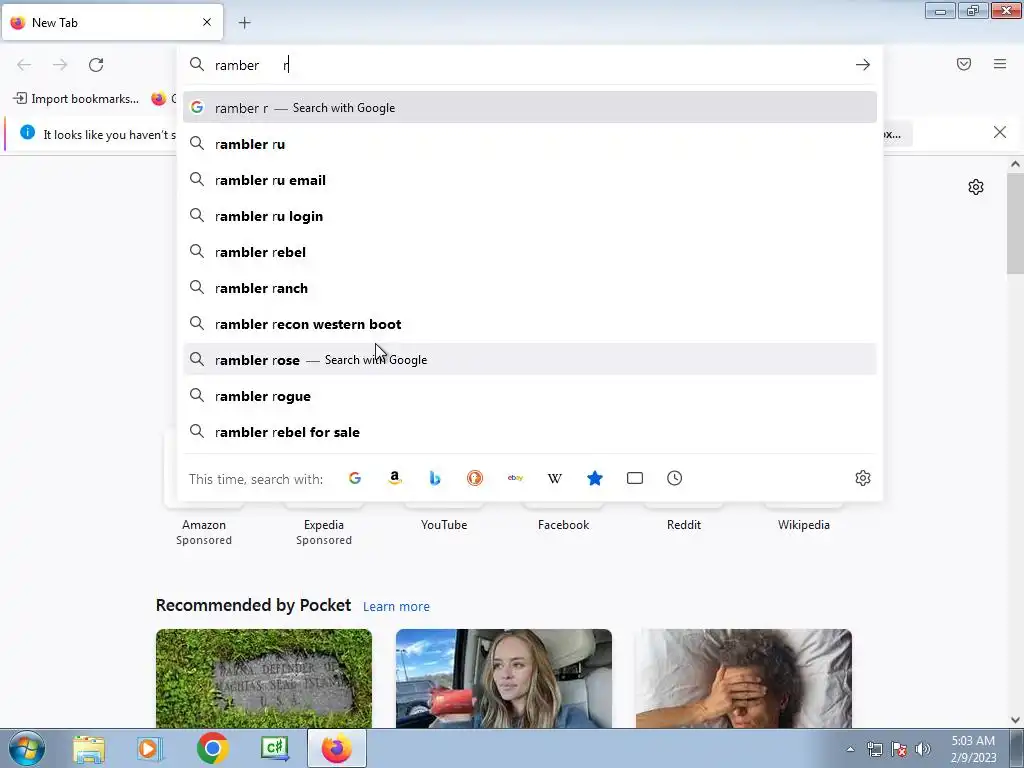Go back one page

coord(24,65)
